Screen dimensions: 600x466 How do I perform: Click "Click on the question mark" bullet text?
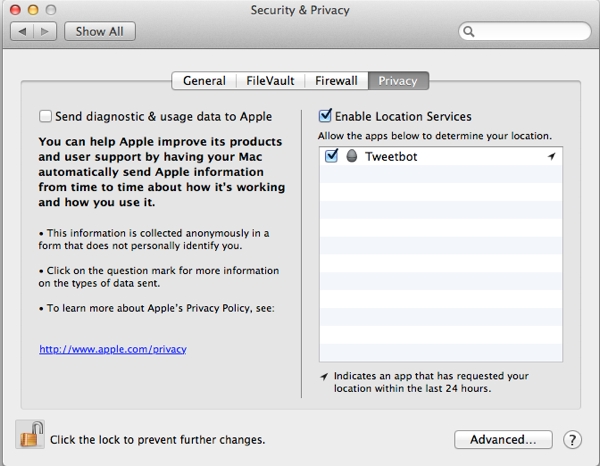click(x=159, y=277)
